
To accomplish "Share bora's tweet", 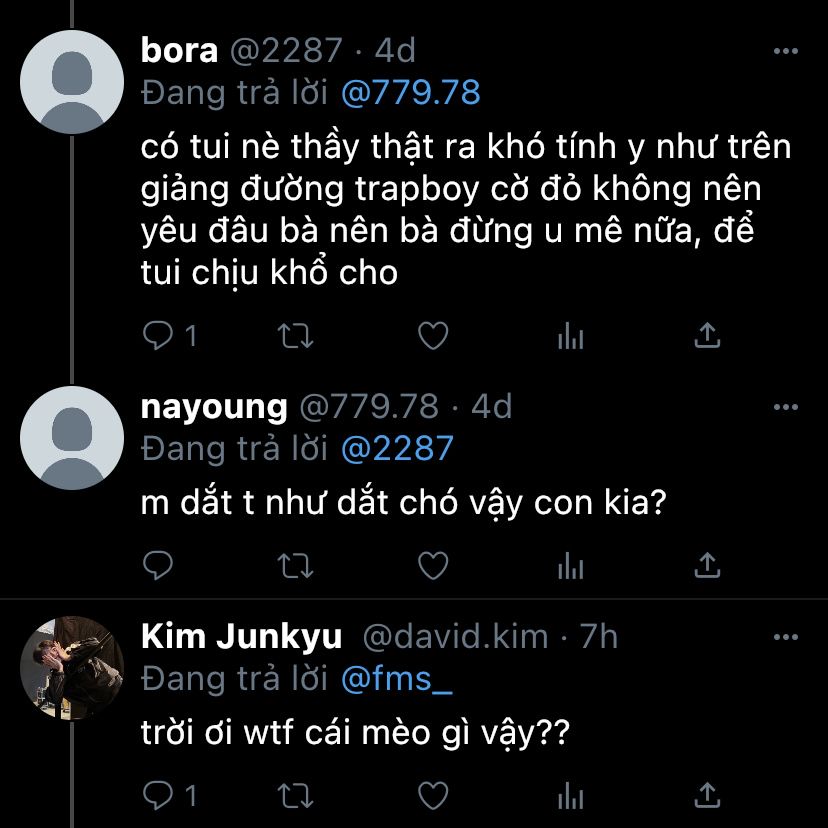I will (707, 337).
